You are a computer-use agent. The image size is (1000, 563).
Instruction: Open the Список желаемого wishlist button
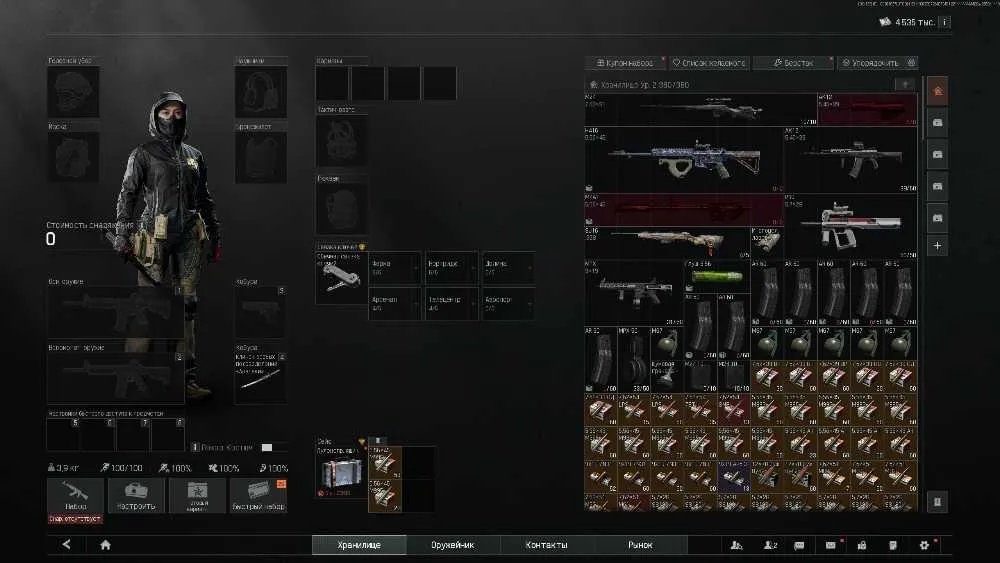709,62
